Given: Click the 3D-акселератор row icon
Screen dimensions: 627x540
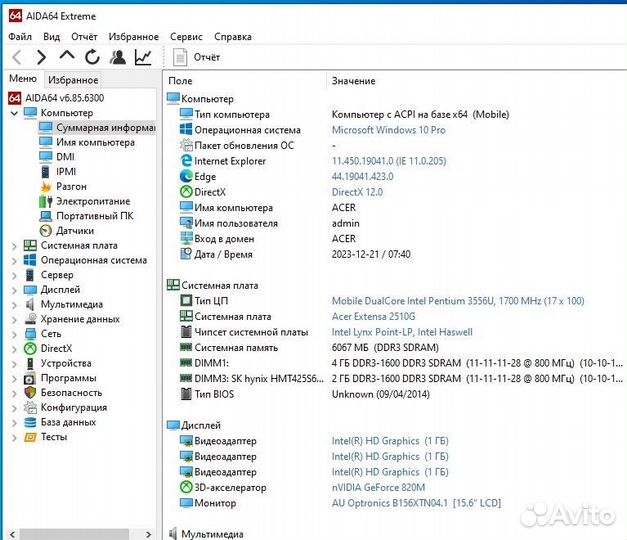Looking at the screenshot, I should coord(186,487).
